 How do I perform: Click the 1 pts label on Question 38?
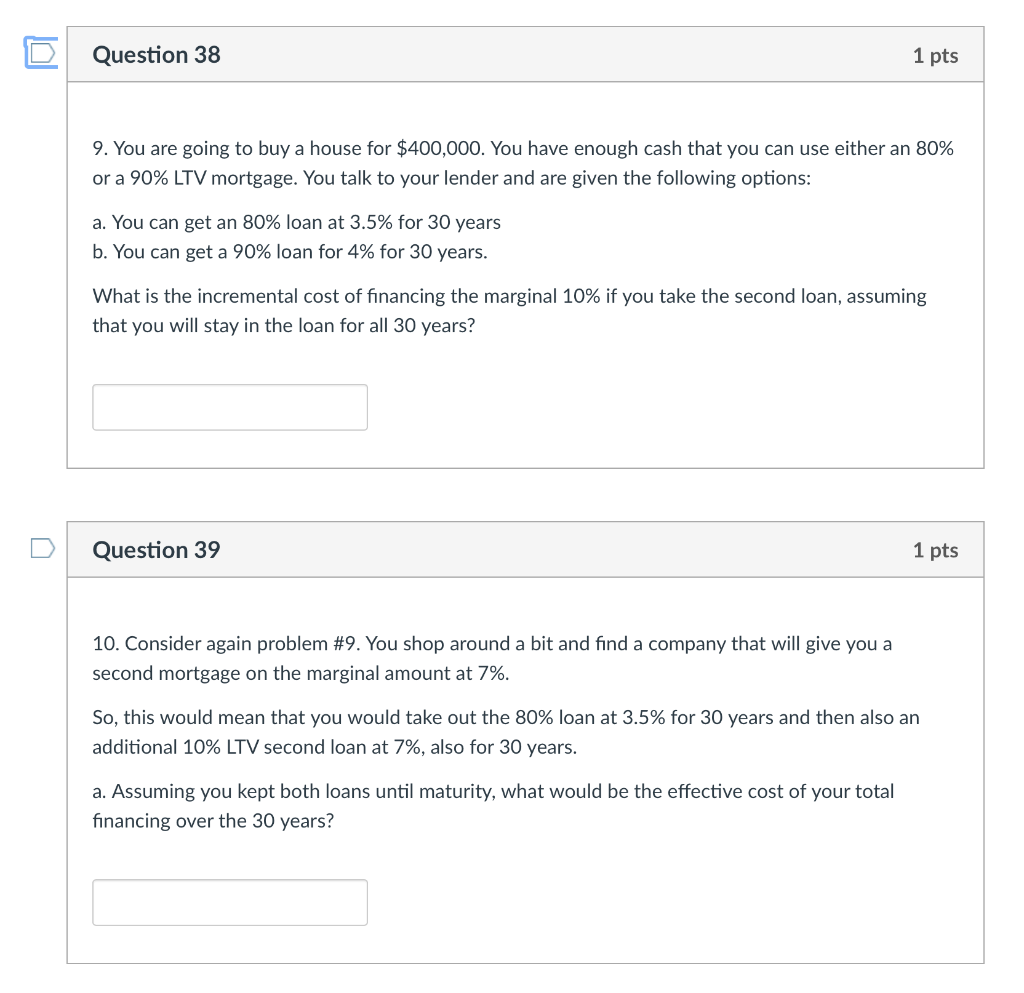[935, 55]
